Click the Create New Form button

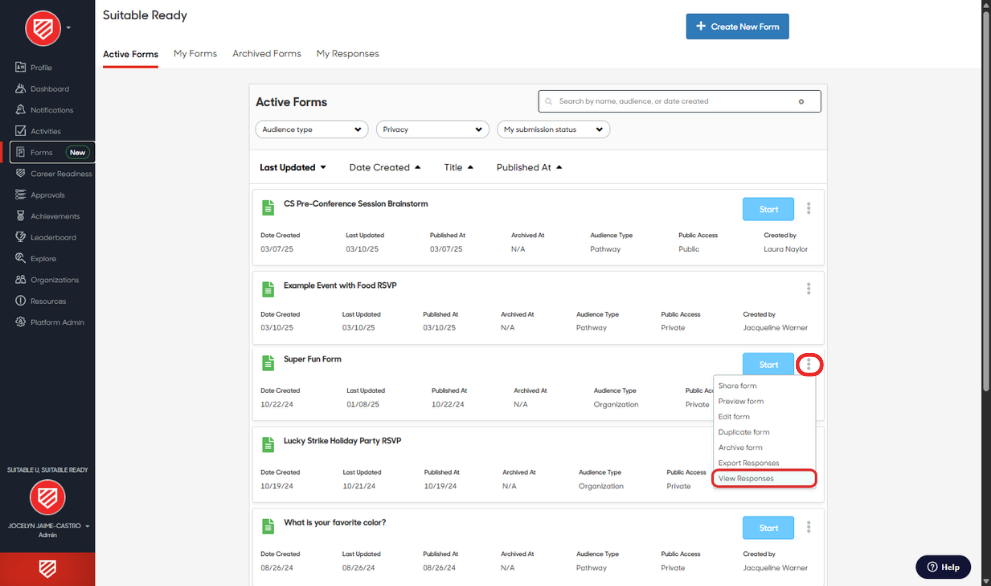[x=737, y=27]
